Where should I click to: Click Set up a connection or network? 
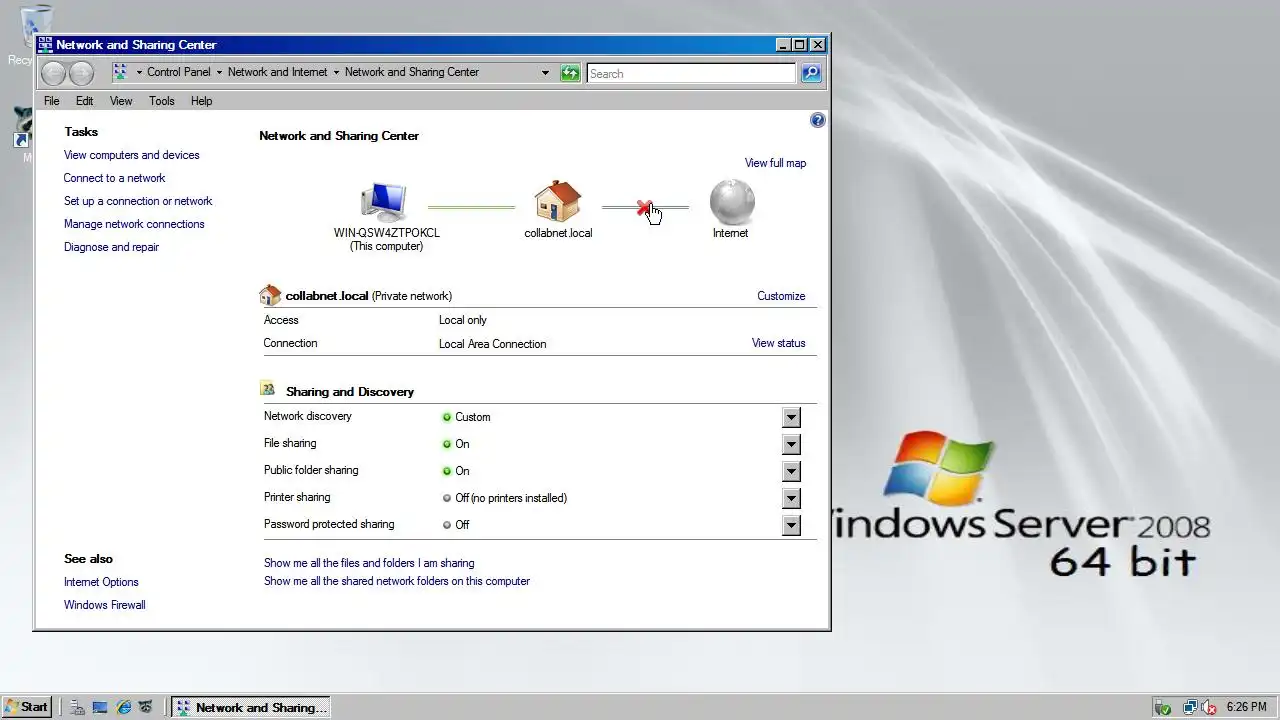click(138, 201)
